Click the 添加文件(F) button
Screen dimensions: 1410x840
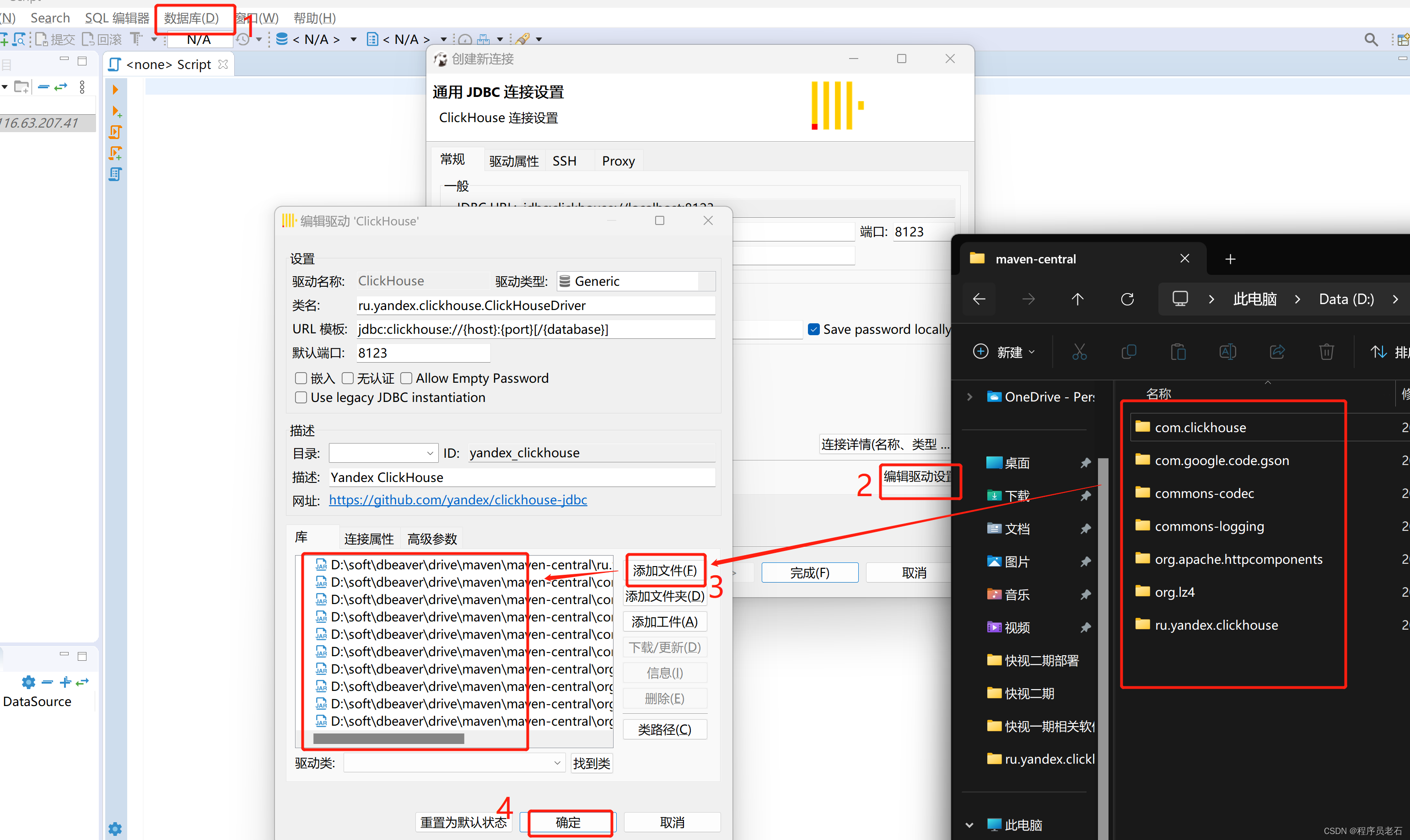pos(665,571)
